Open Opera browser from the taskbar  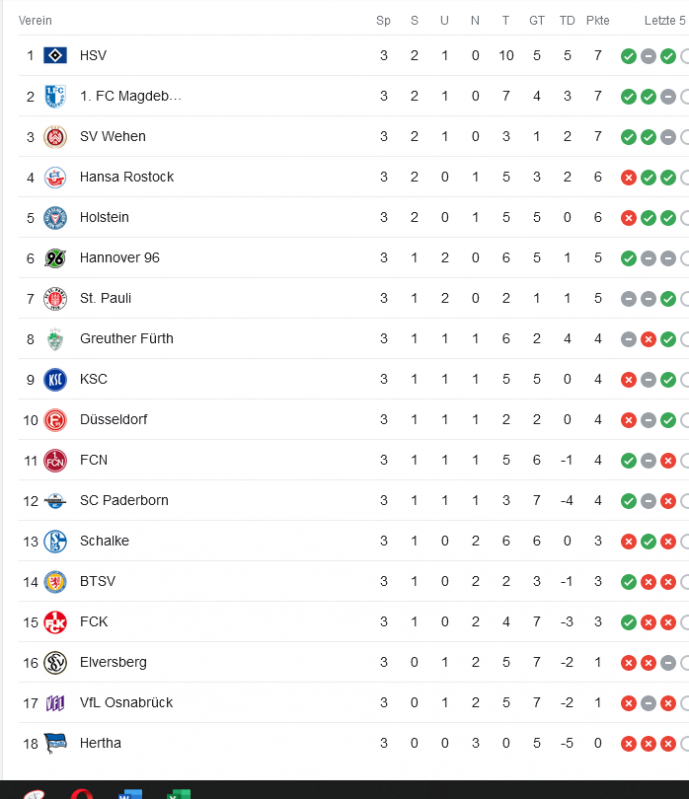pyautogui.click(x=82, y=794)
